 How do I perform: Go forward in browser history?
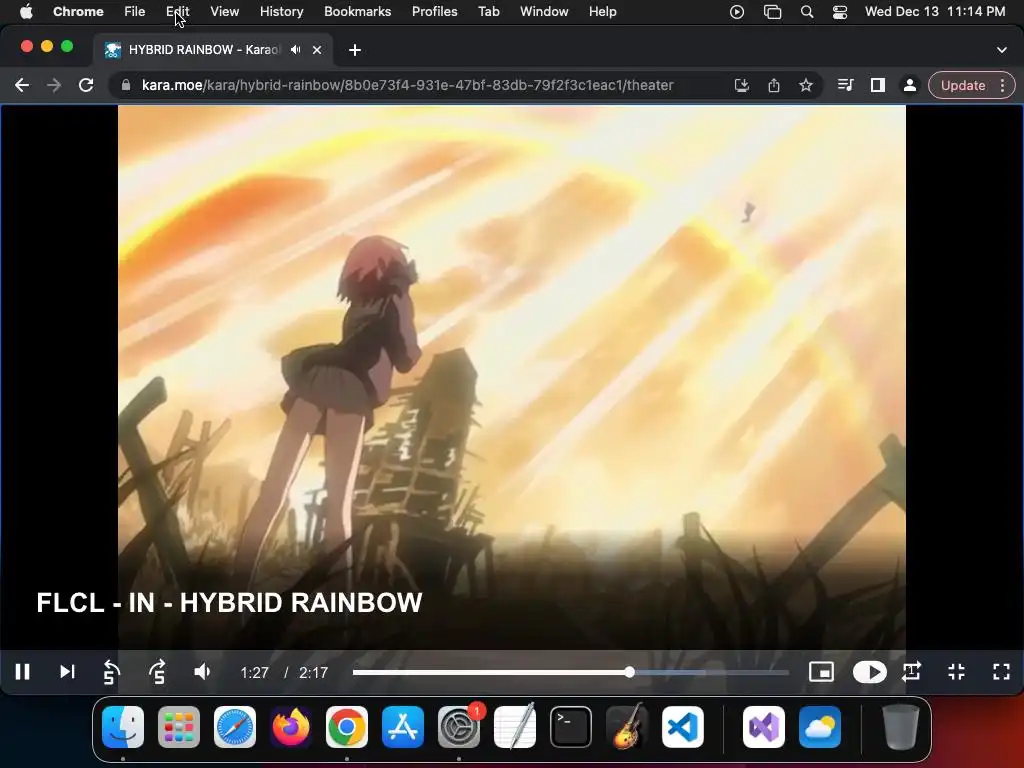54,85
